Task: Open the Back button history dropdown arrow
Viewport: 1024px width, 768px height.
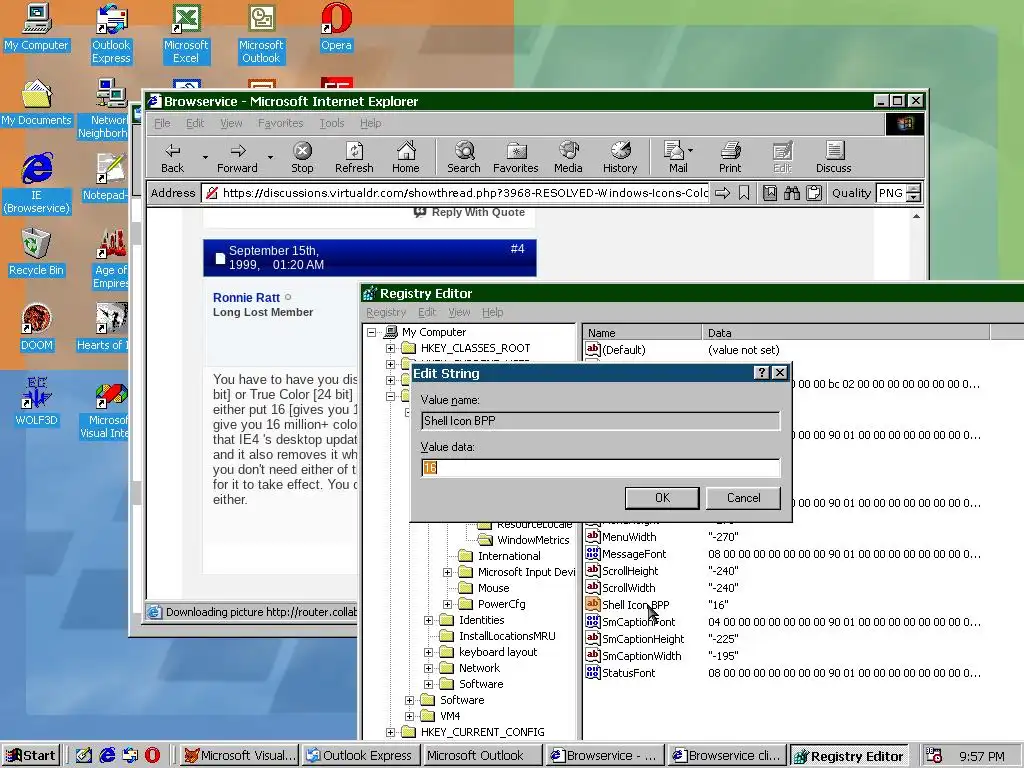Action: click(205, 157)
